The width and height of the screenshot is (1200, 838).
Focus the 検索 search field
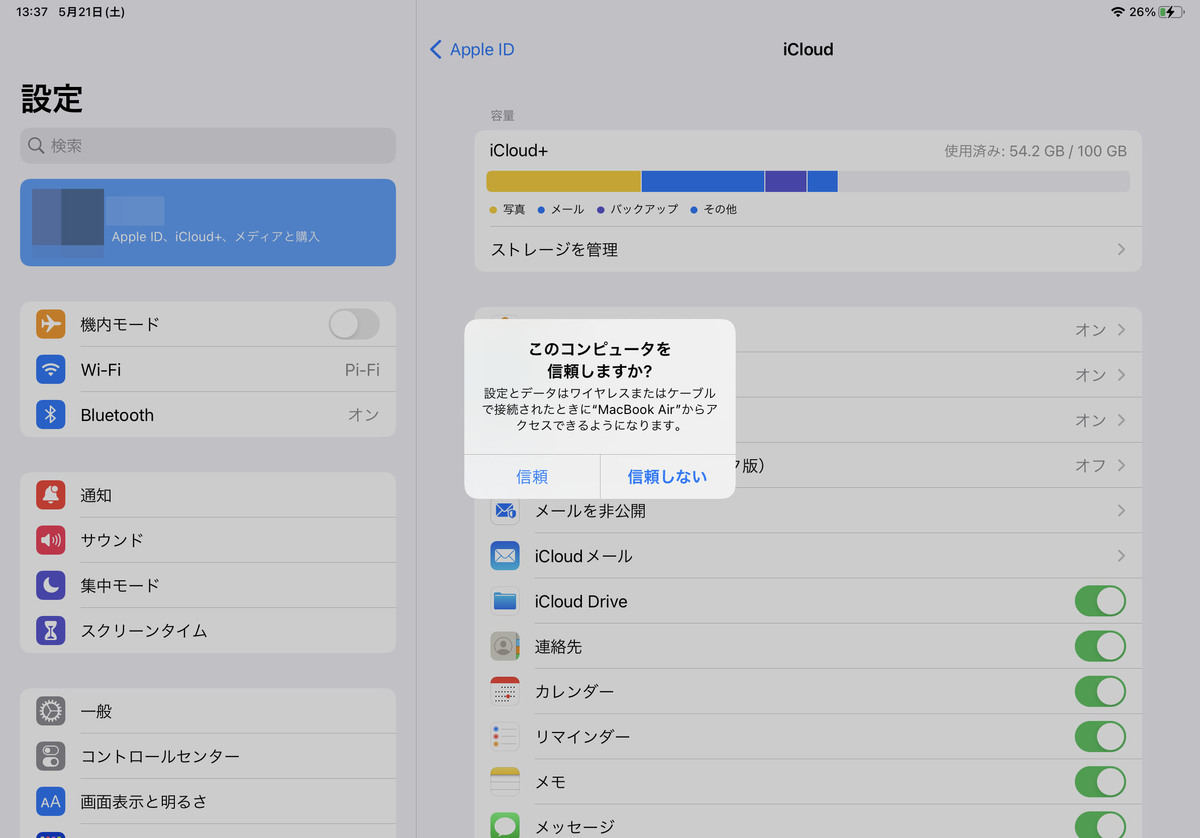(x=208, y=146)
